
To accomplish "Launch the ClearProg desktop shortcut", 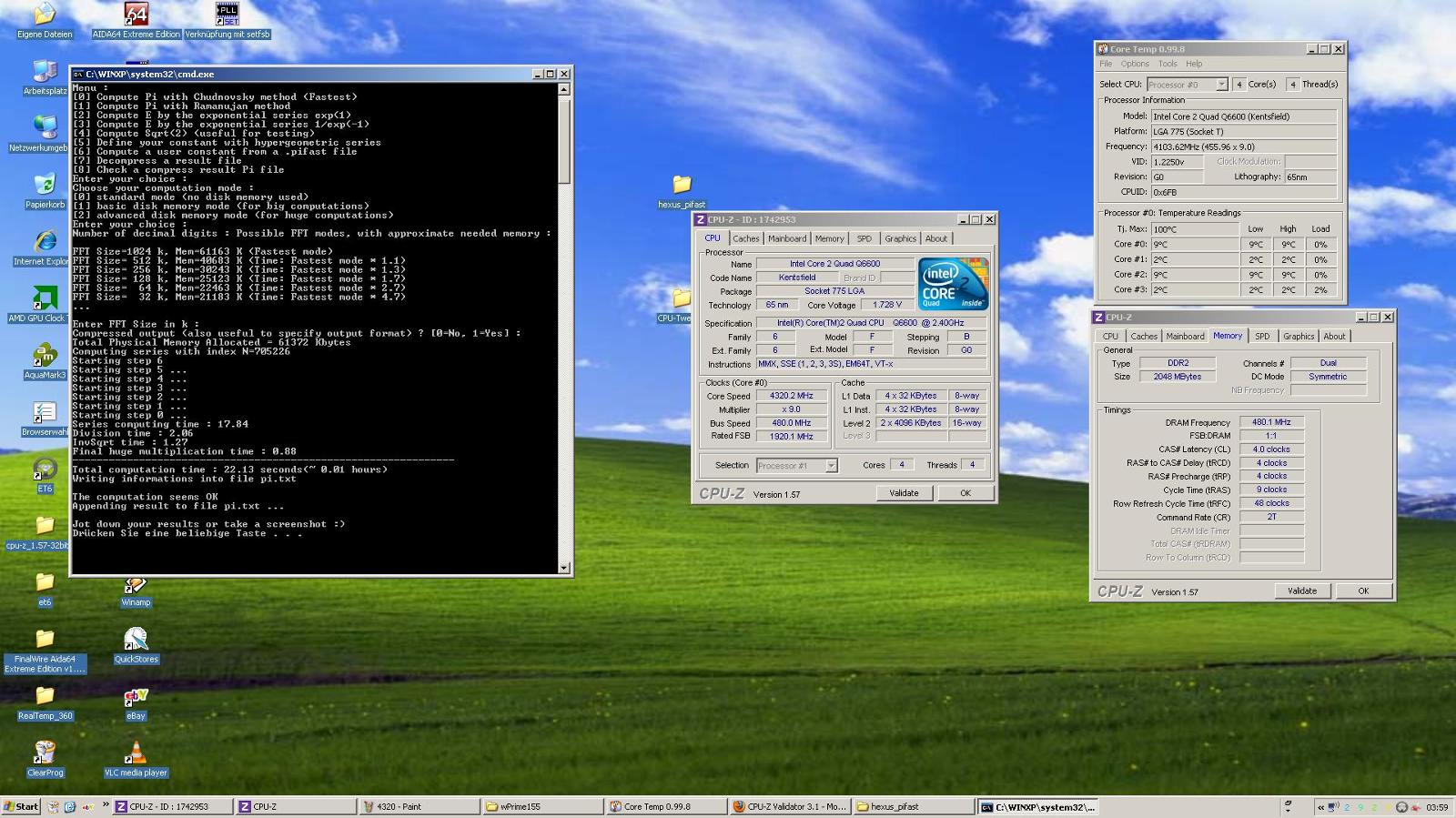I will [45, 753].
